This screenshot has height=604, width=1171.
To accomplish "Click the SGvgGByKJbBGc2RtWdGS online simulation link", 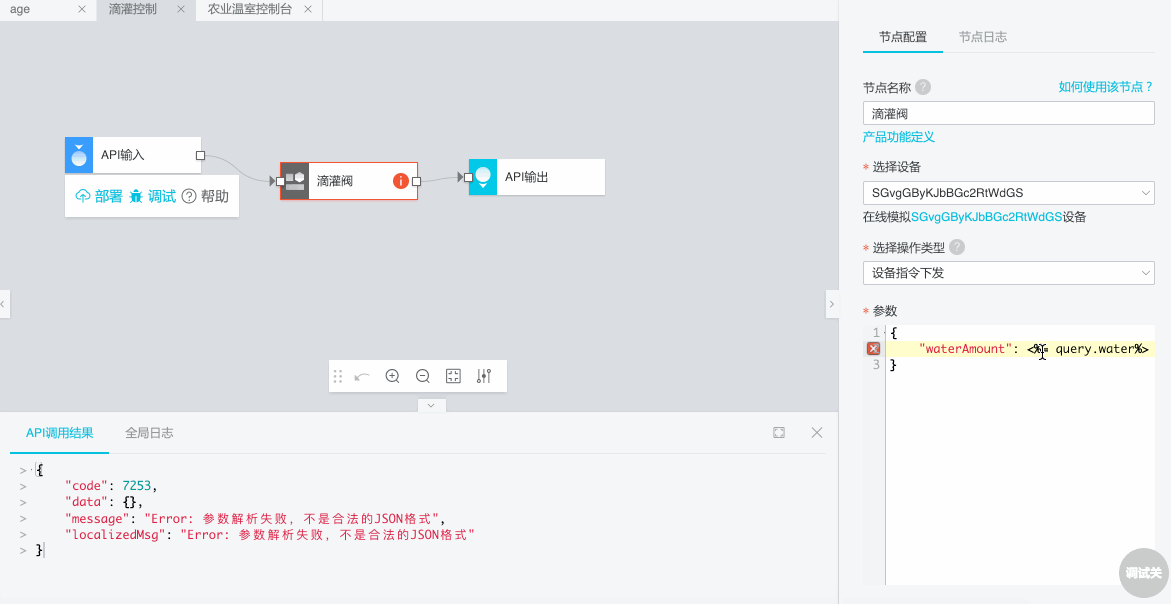I will click(x=987, y=217).
